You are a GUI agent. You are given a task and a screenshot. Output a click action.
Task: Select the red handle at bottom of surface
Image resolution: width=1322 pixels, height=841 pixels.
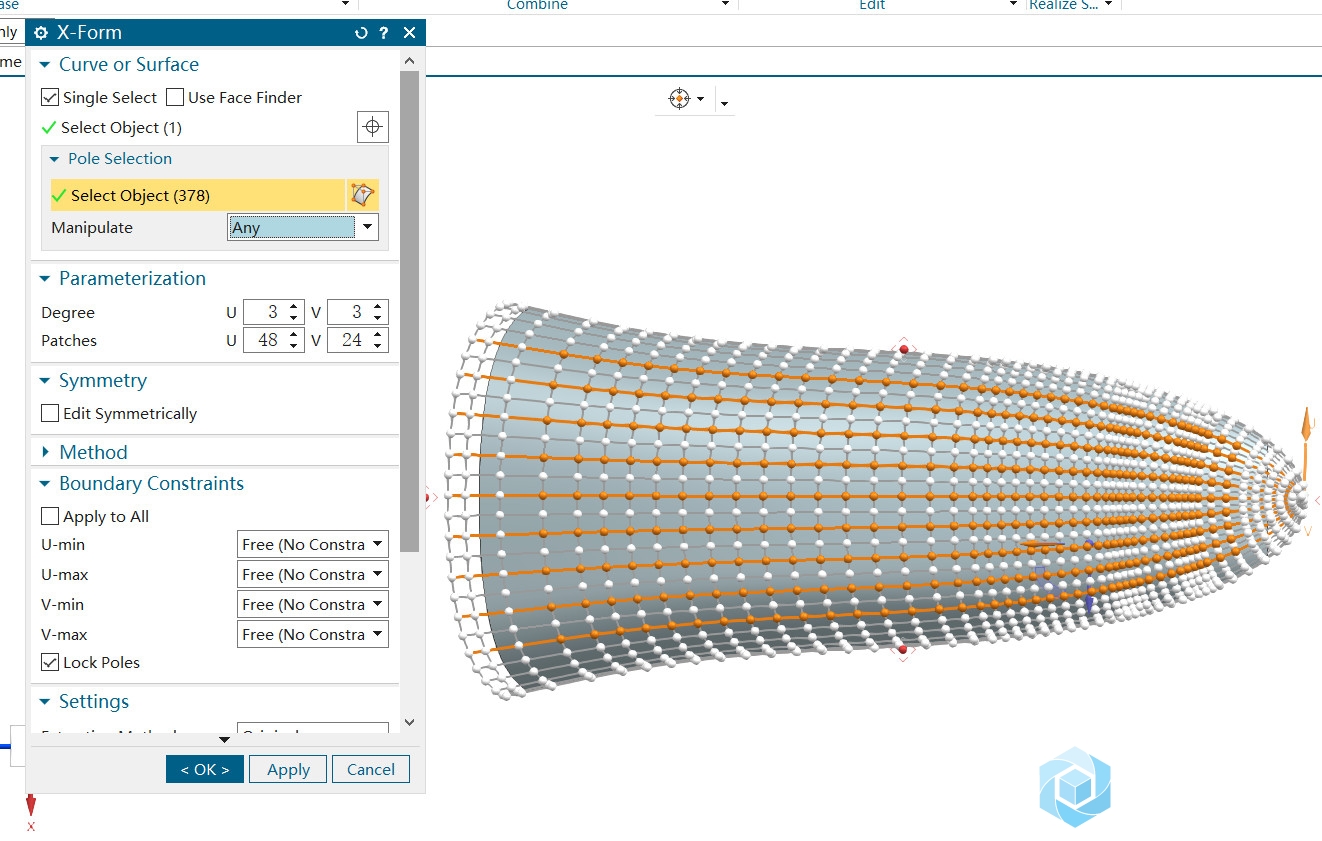click(903, 650)
